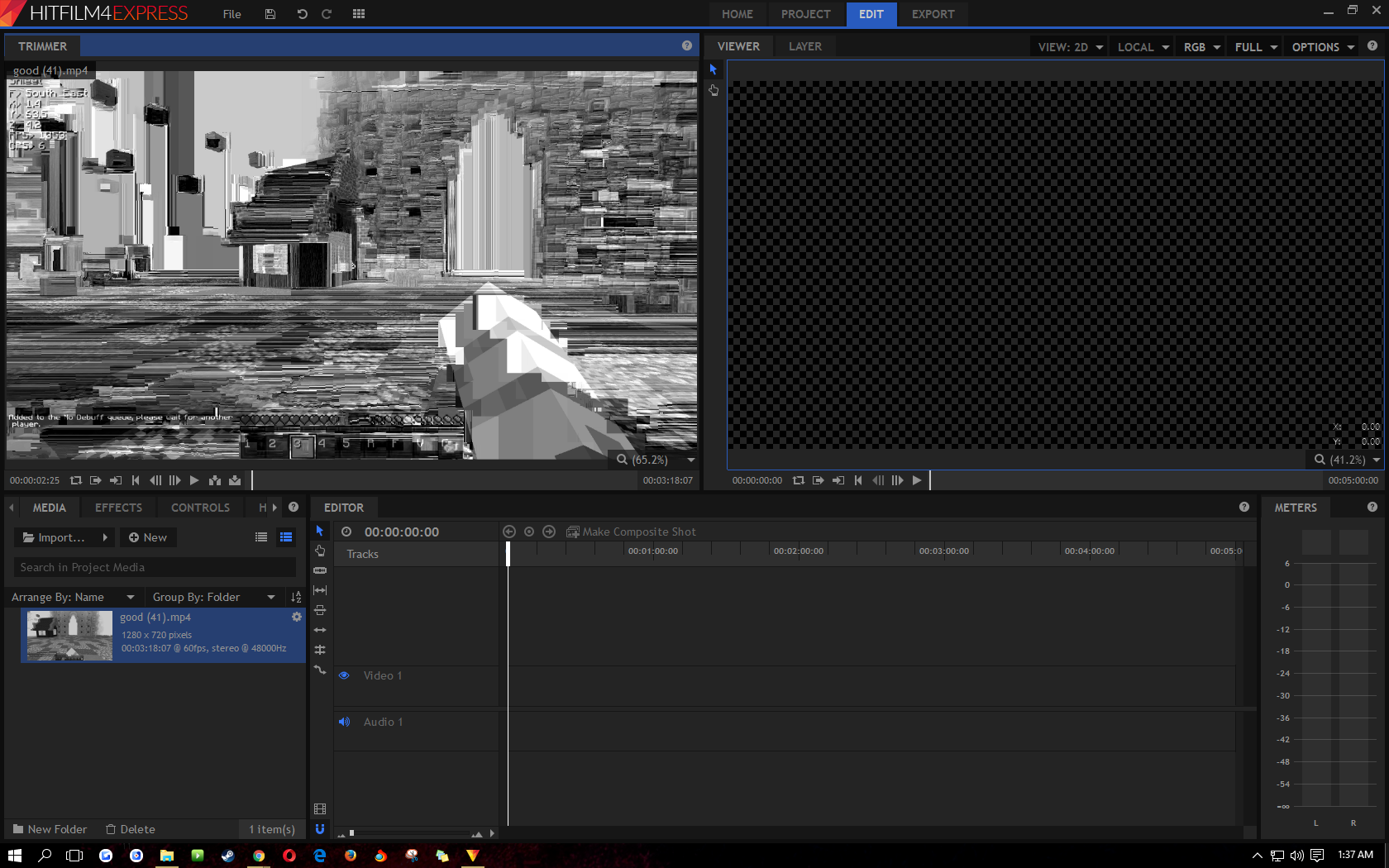The width and height of the screenshot is (1389, 868).
Task: Click Delete in Media panel
Action: [131, 829]
